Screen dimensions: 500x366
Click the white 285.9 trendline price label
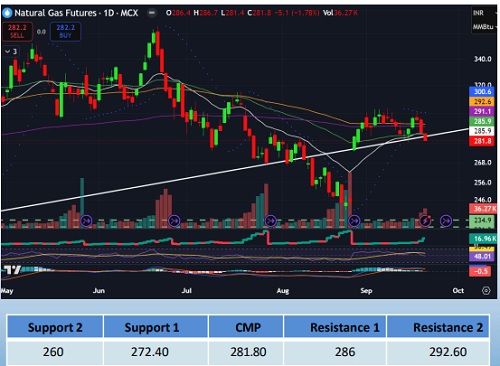coord(482,131)
